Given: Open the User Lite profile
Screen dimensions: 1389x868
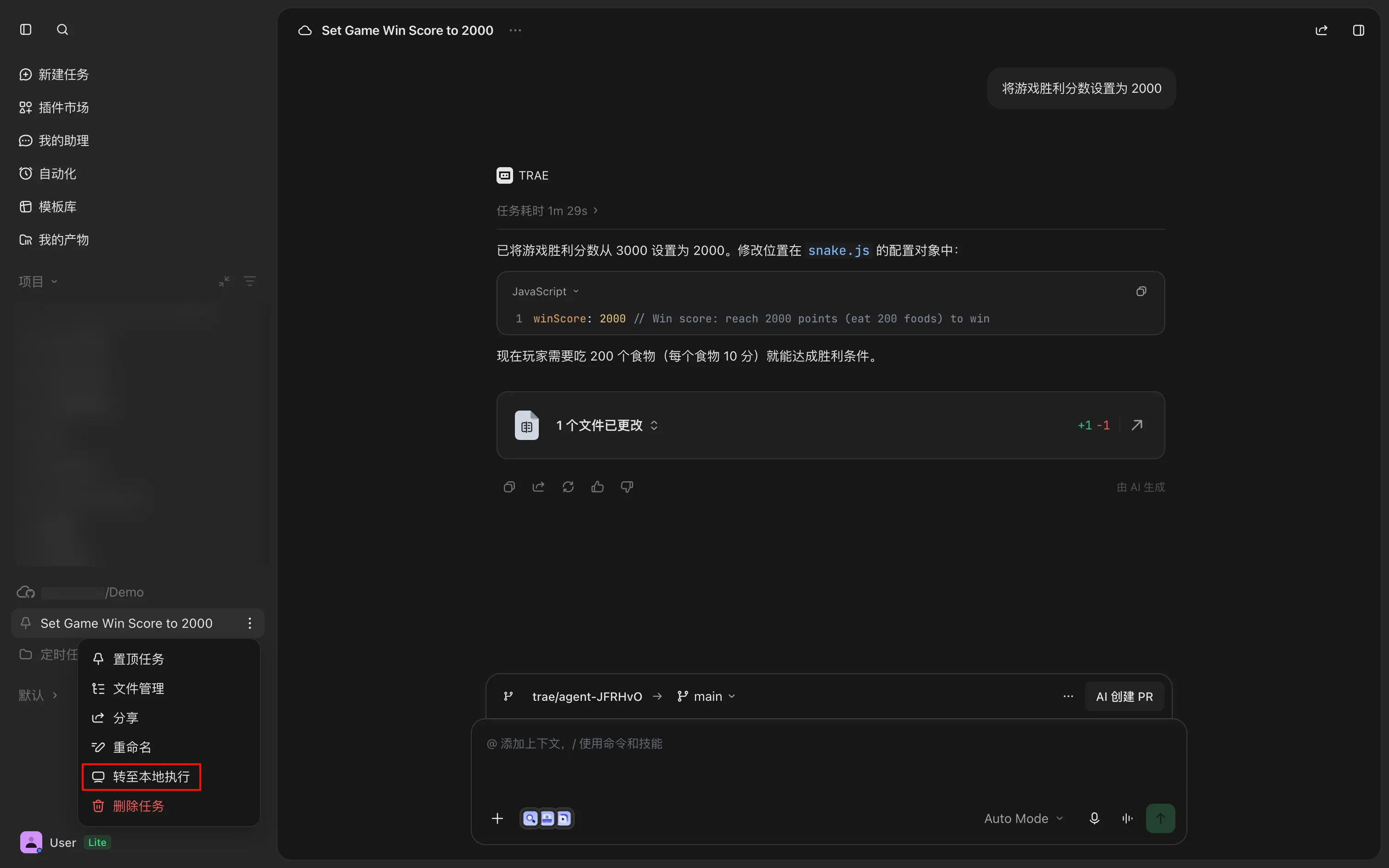Looking at the screenshot, I should coord(65,842).
